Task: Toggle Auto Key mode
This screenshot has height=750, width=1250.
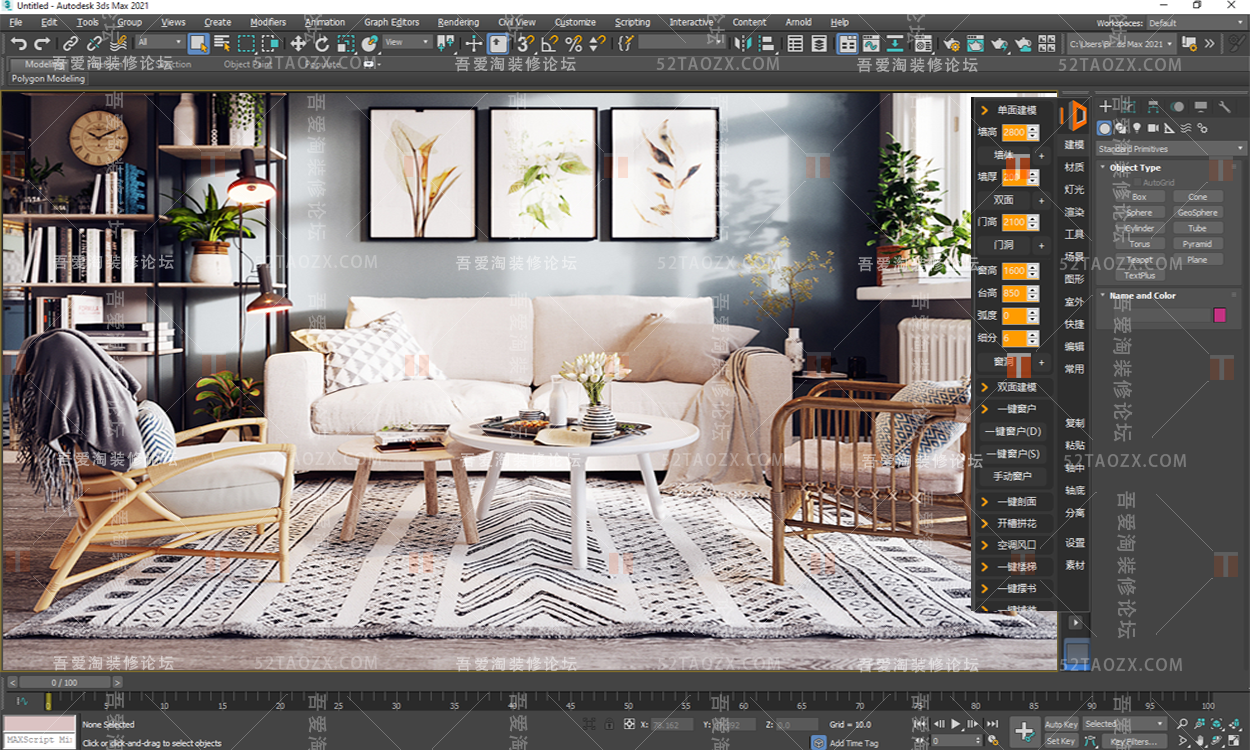Action: 1061,724
